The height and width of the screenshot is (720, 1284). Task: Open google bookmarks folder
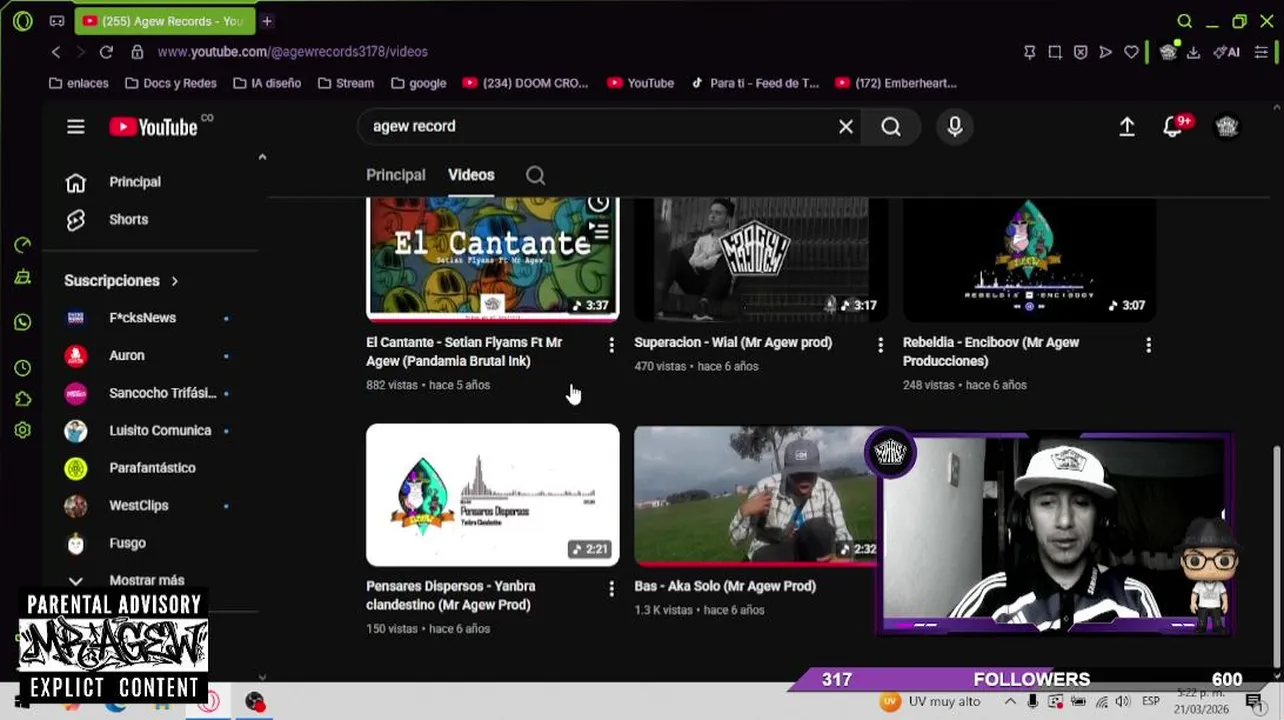click(x=418, y=83)
